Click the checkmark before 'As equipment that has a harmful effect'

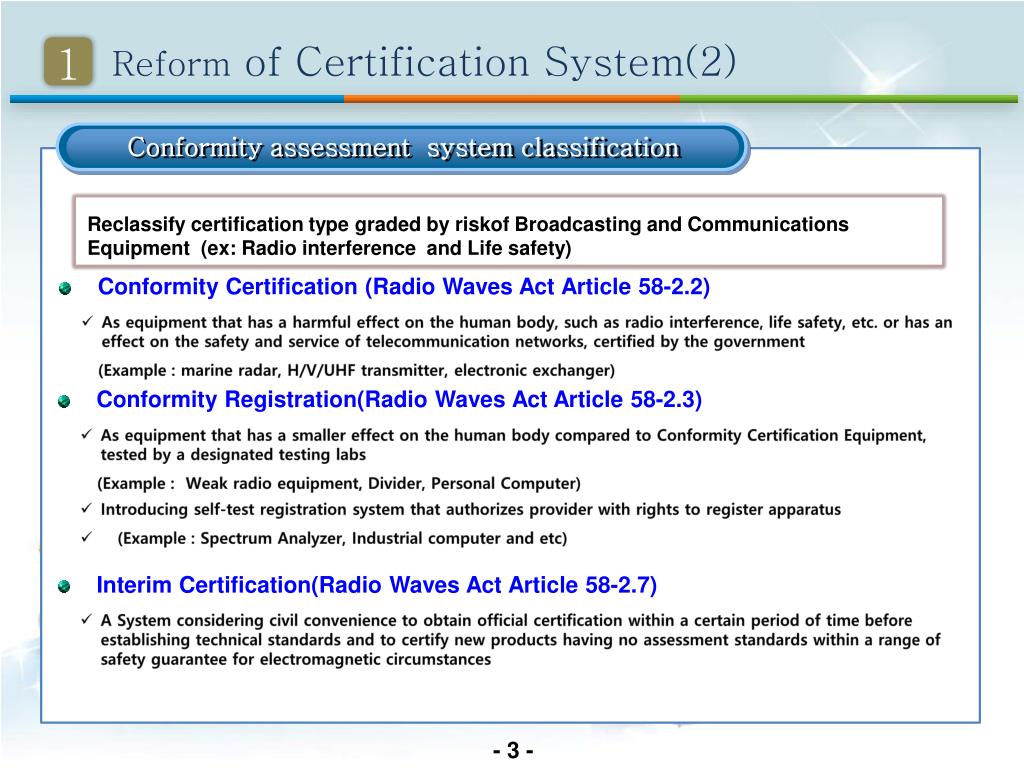pos(88,321)
